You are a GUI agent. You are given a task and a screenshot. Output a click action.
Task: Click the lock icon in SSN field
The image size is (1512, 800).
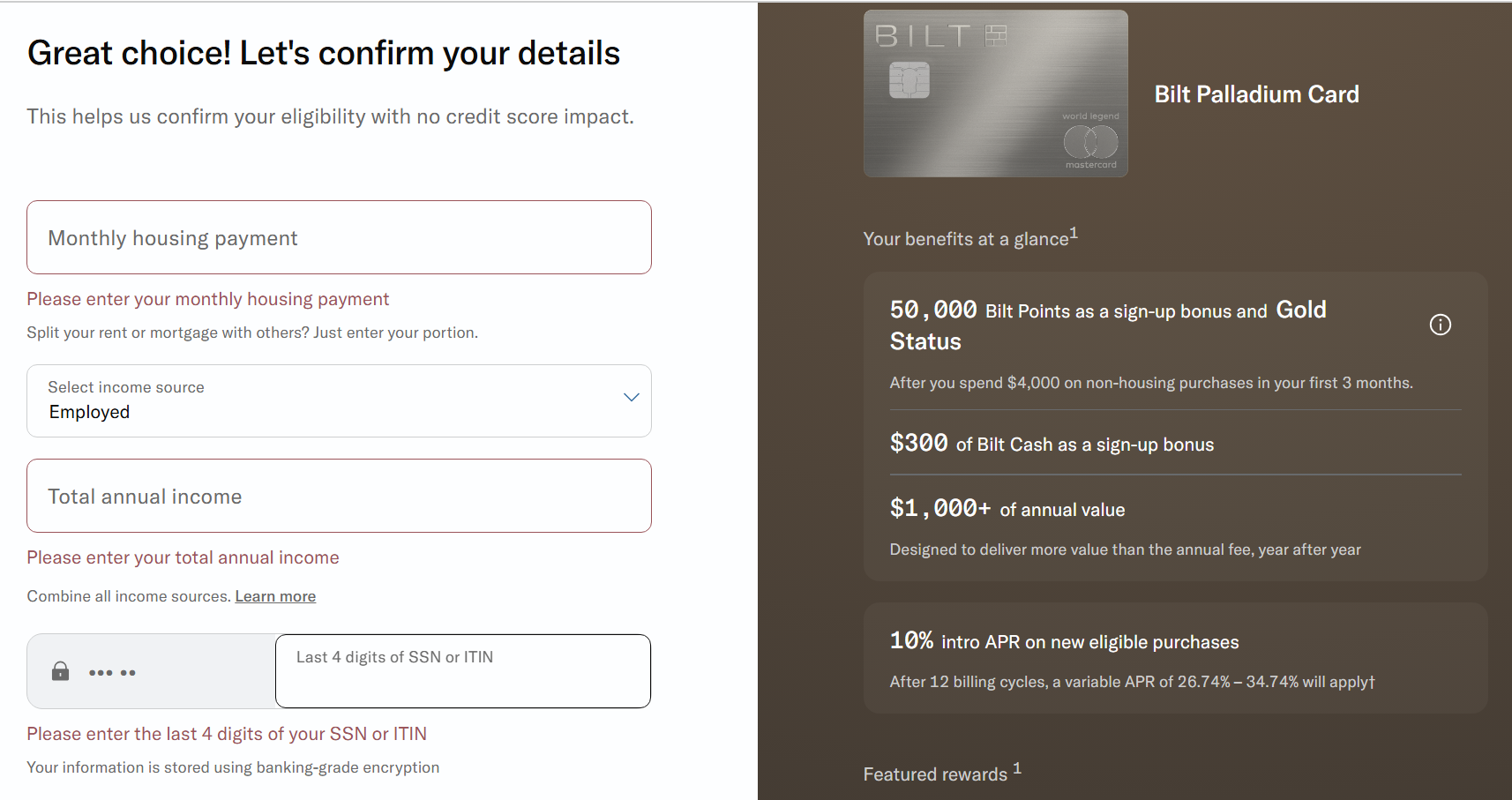(x=60, y=671)
